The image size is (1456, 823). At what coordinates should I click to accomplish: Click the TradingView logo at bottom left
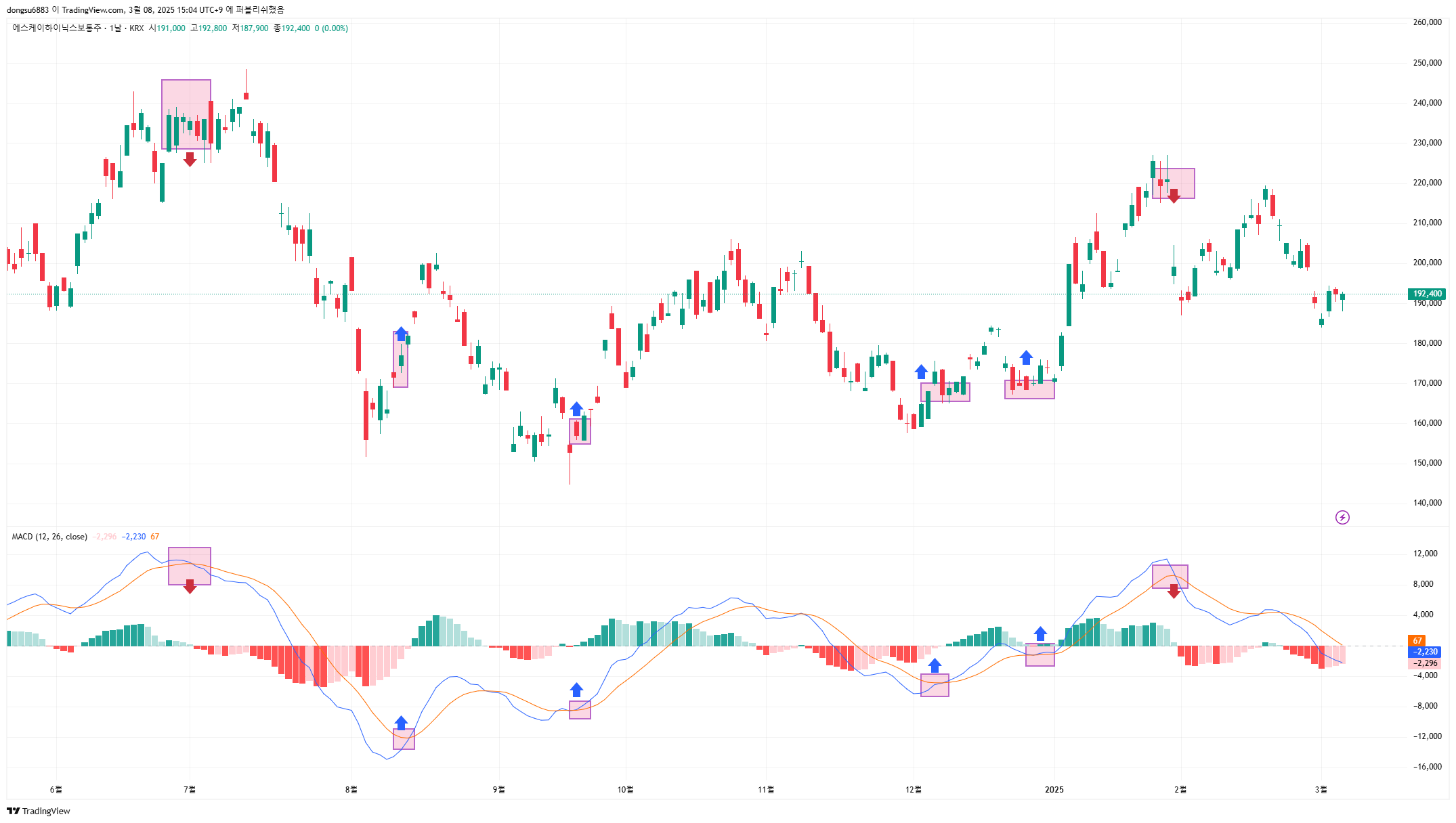pos(39,811)
